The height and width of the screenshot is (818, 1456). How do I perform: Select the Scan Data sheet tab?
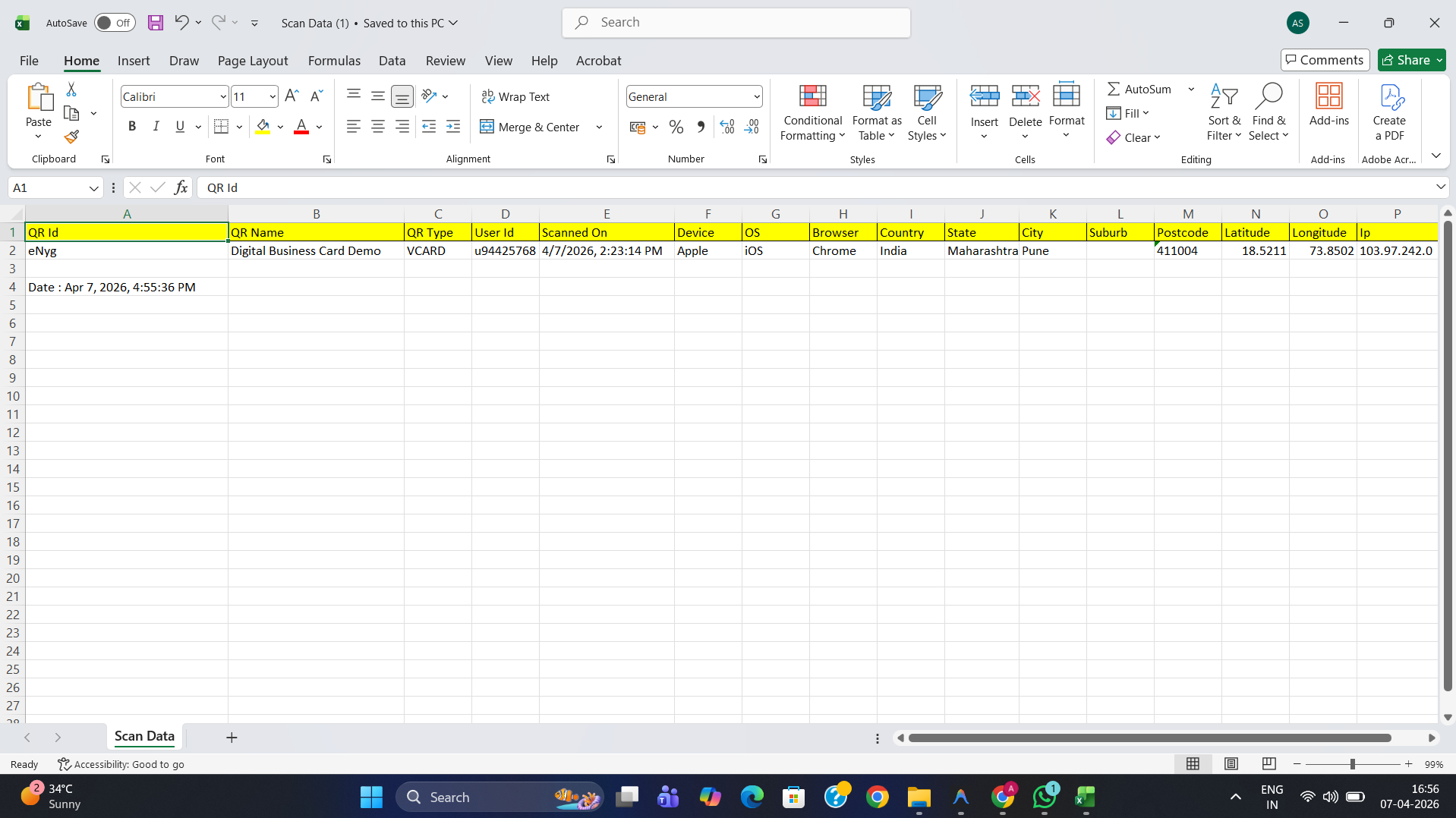point(143,737)
